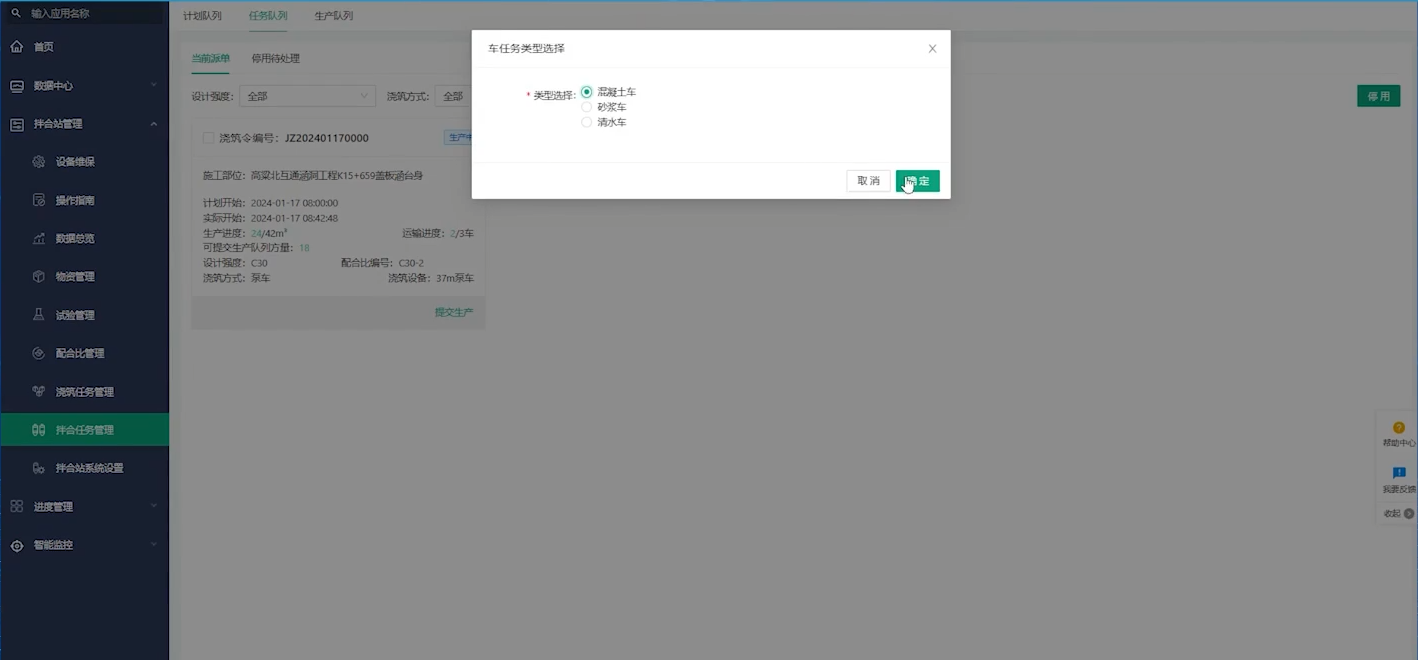Select the 清水车 radio option

(x=587, y=122)
